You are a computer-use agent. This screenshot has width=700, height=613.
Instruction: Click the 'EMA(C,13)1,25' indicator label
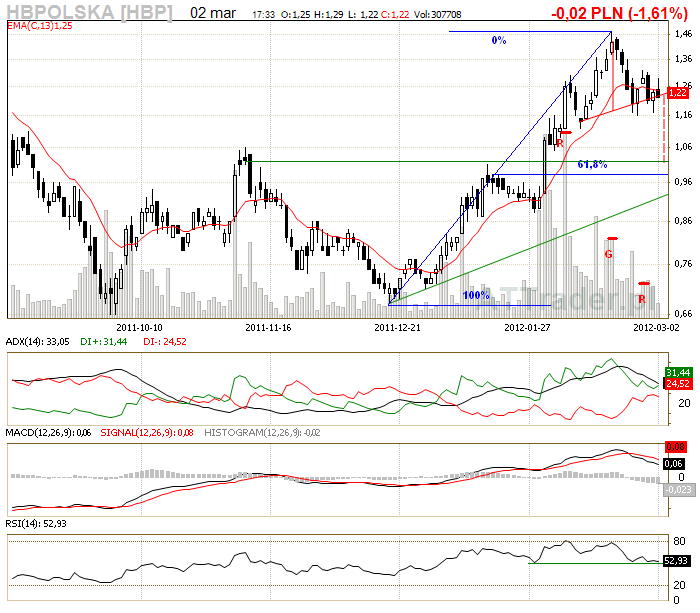tap(40, 26)
